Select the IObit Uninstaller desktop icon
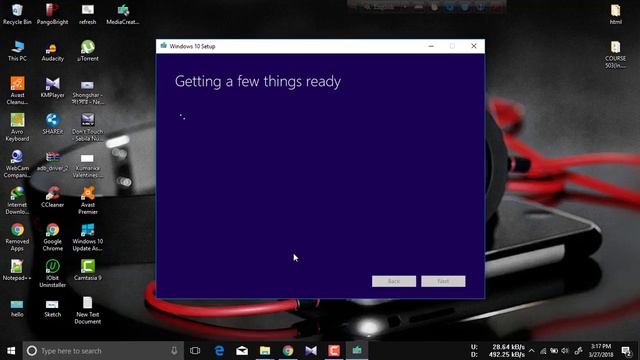Screen dimensions: 640x360 [52, 273]
